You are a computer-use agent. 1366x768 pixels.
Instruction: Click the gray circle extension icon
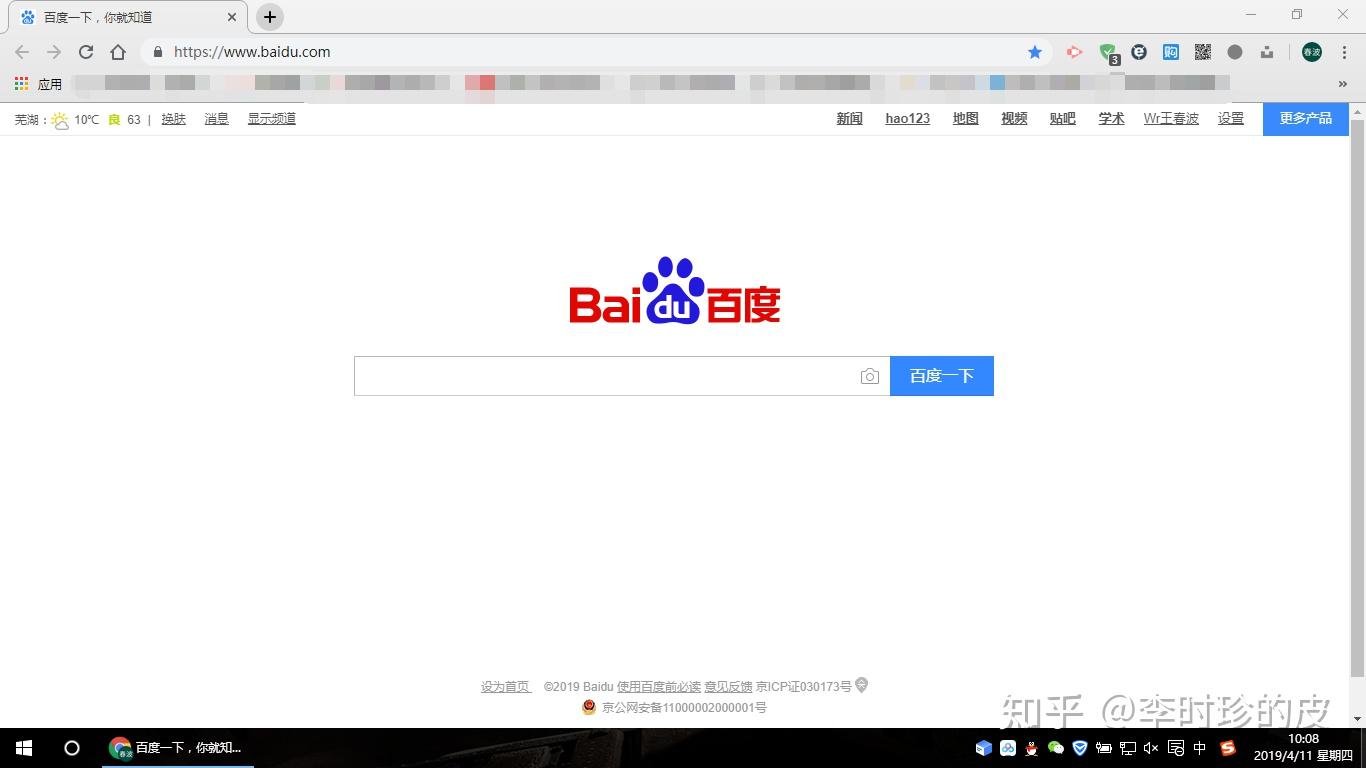[x=1235, y=52]
